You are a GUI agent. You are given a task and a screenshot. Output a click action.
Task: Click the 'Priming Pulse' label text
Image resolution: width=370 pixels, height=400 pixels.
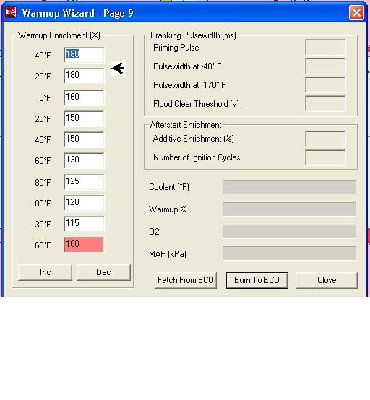tap(176, 48)
